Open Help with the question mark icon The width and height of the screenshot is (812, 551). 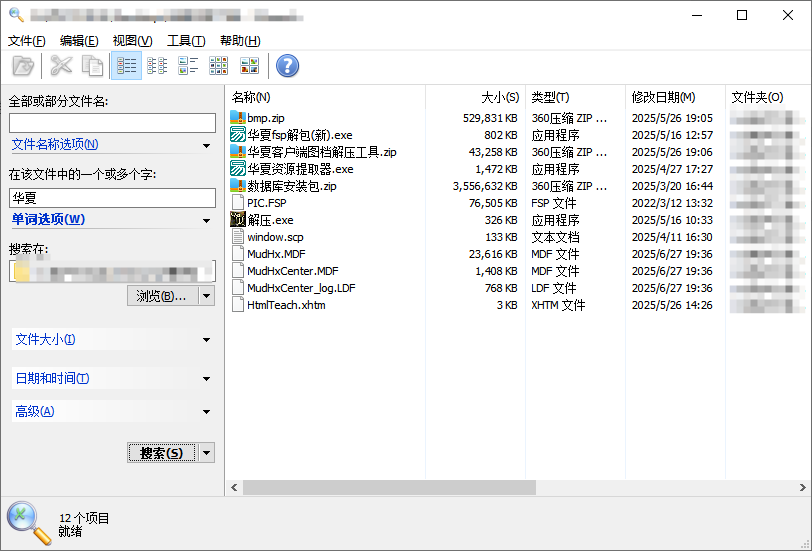click(287, 66)
